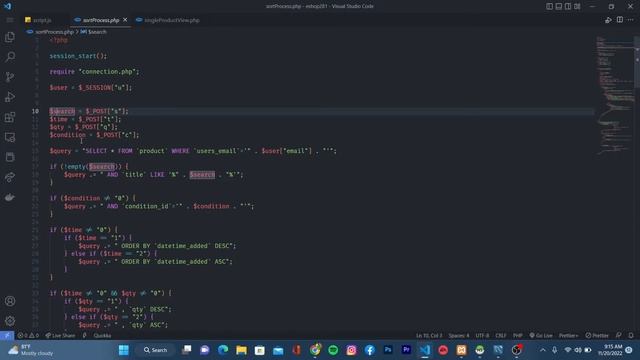Click the Quokka status bar item

pos(102,336)
